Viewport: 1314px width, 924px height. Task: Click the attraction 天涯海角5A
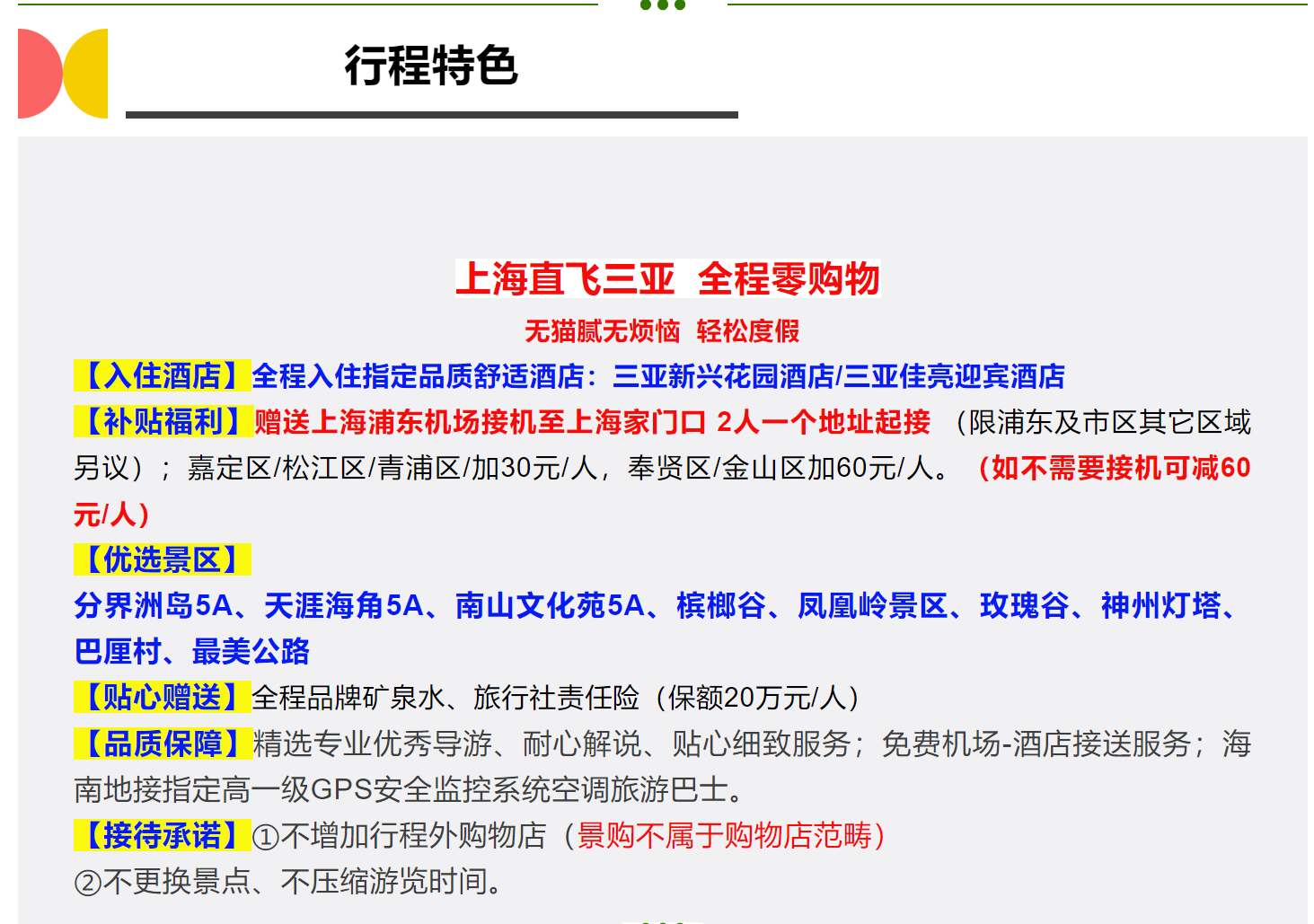(344, 605)
